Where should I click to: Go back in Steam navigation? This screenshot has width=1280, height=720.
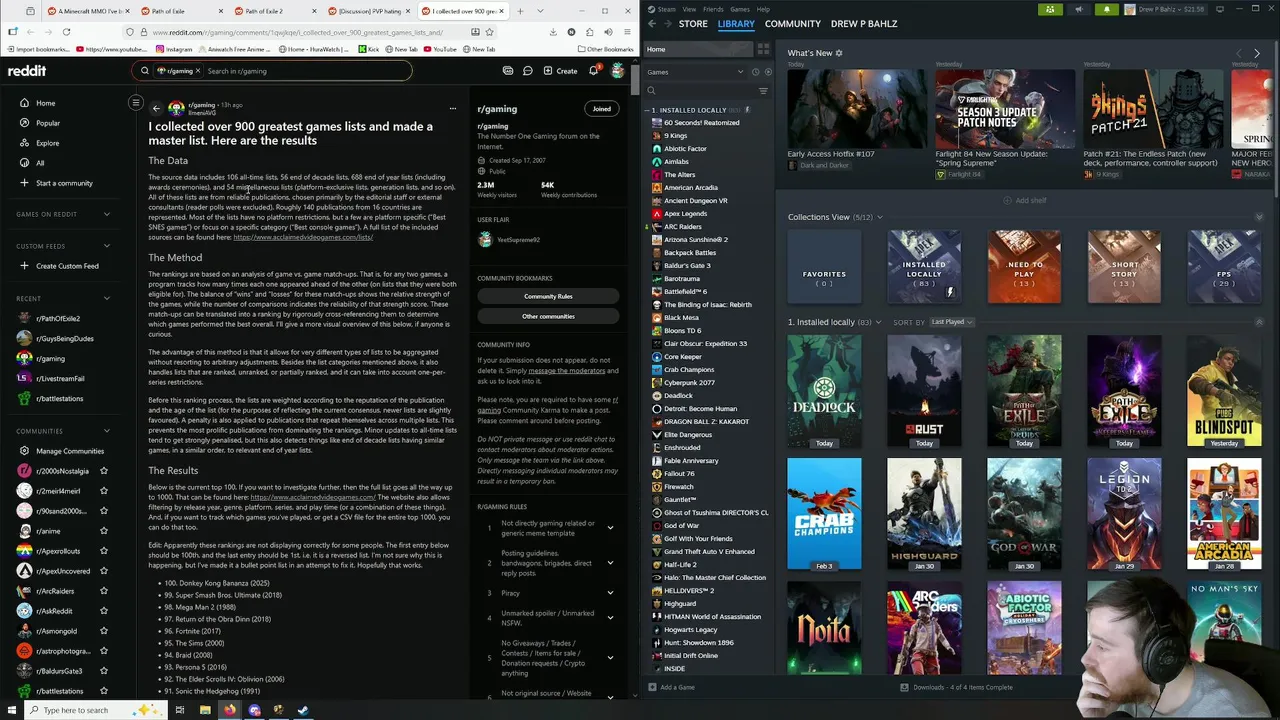pos(652,24)
